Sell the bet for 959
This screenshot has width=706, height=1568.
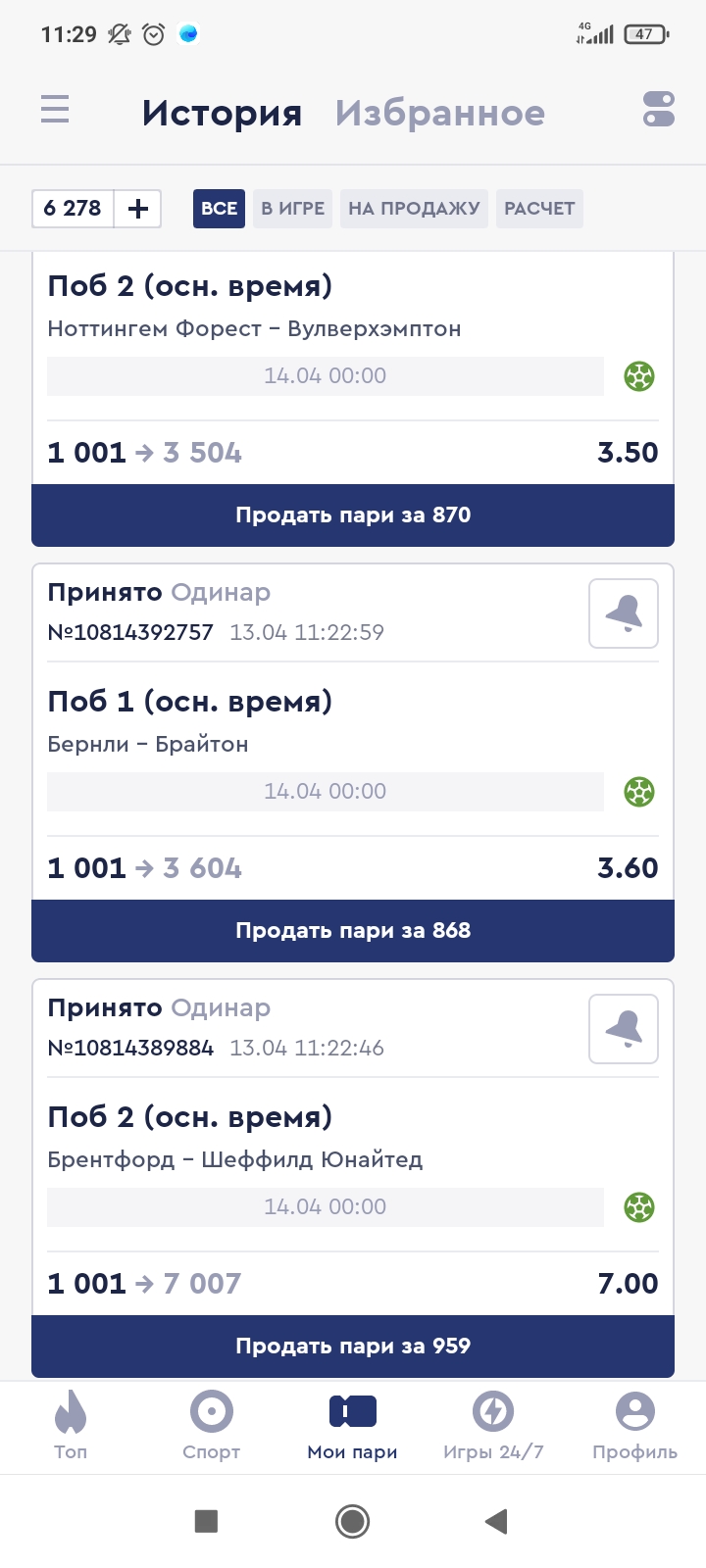(353, 1346)
